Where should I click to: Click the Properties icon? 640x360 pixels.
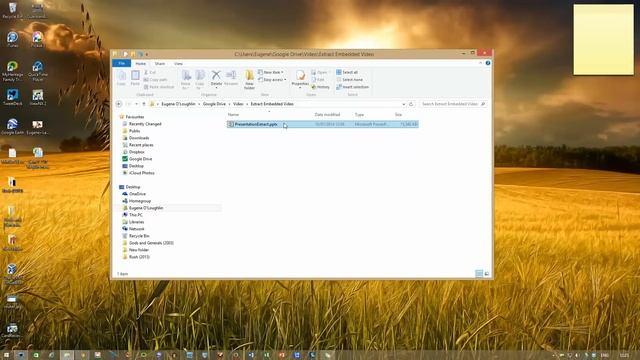point(300,78)
